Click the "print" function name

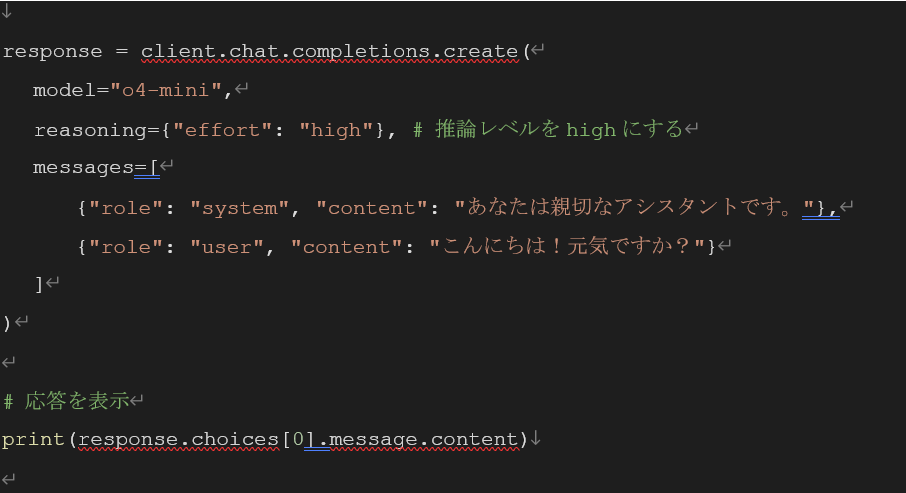(34, 439)
